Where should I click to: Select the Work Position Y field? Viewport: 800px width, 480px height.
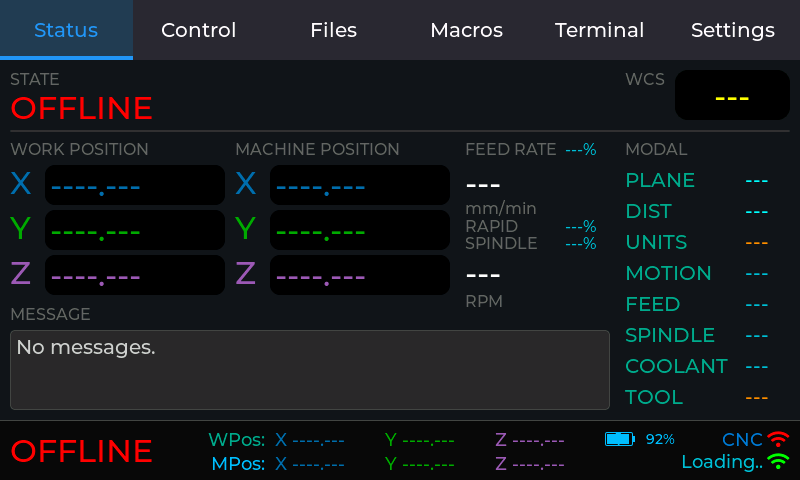(135, 230)
